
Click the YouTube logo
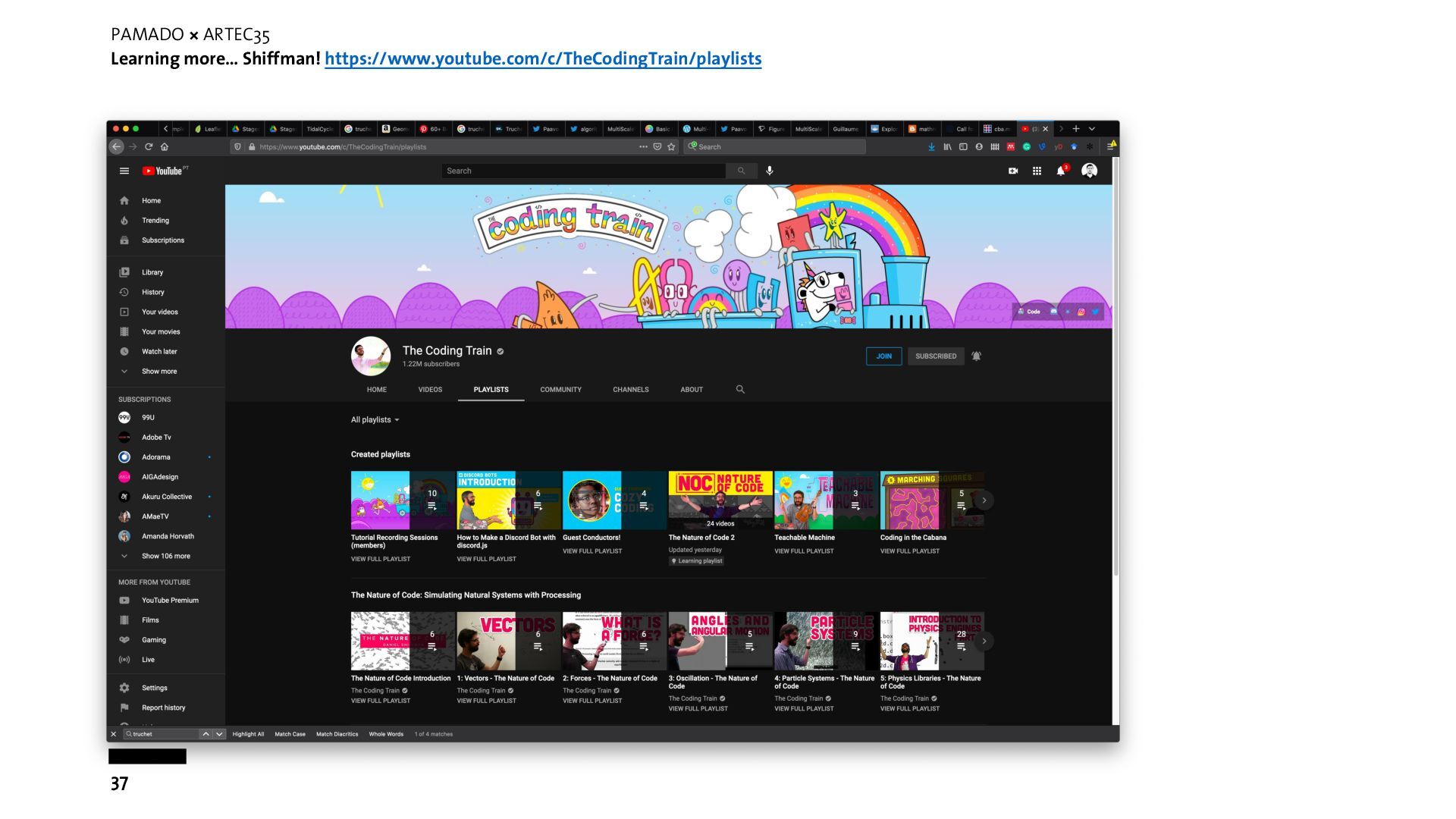(165, 171)
